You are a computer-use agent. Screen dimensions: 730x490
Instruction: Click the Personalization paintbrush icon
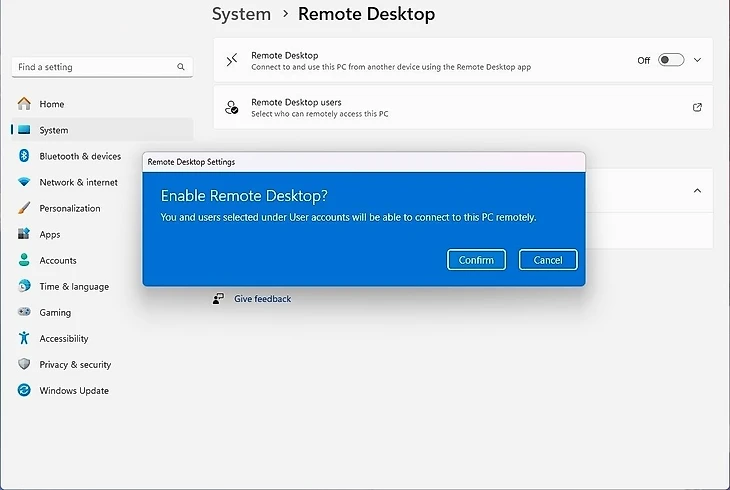point(24,208)
